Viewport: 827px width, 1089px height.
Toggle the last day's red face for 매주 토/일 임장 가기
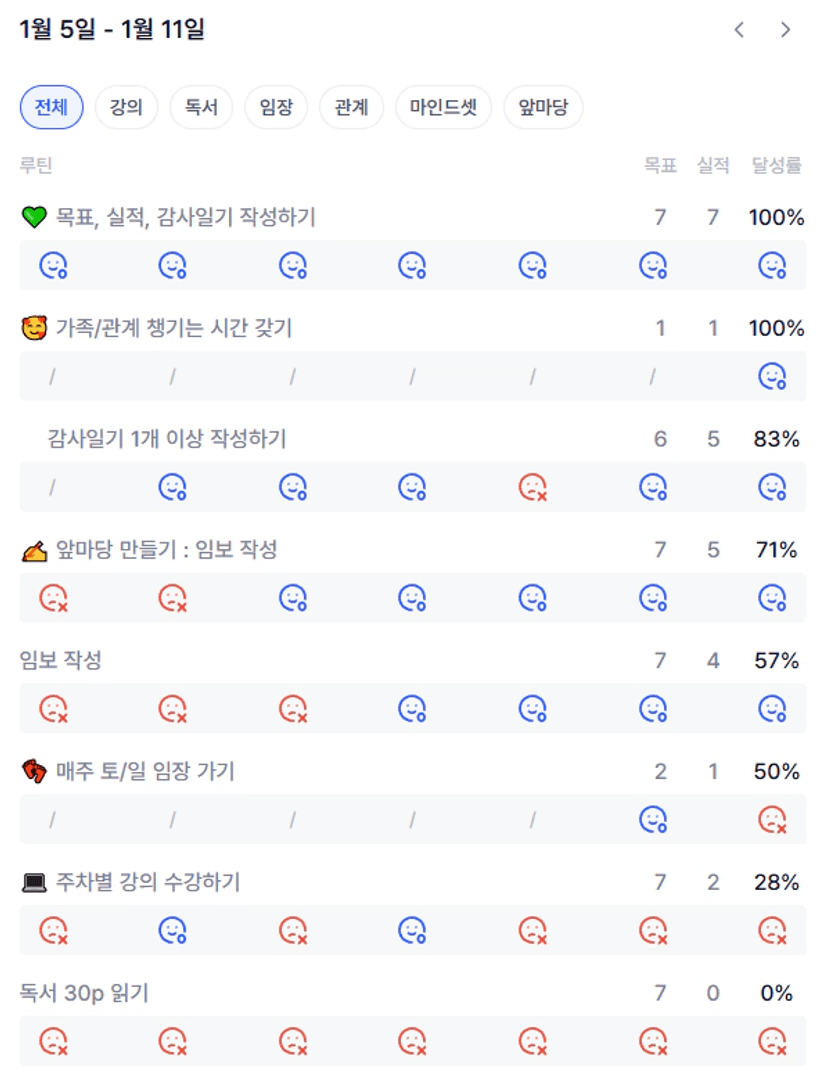772,820
